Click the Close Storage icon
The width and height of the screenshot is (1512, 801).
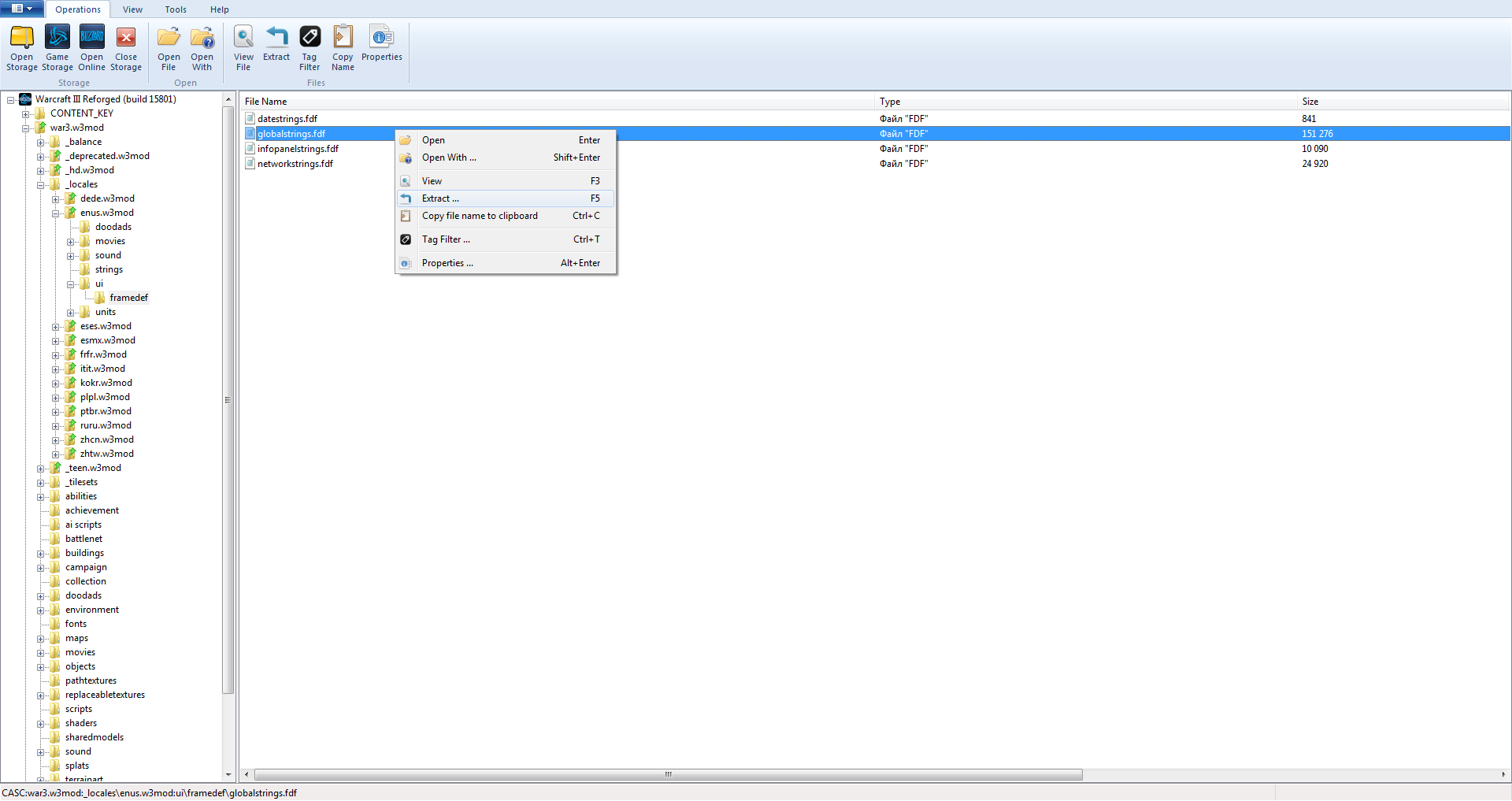pyautogui.click(x=126, y=37)
